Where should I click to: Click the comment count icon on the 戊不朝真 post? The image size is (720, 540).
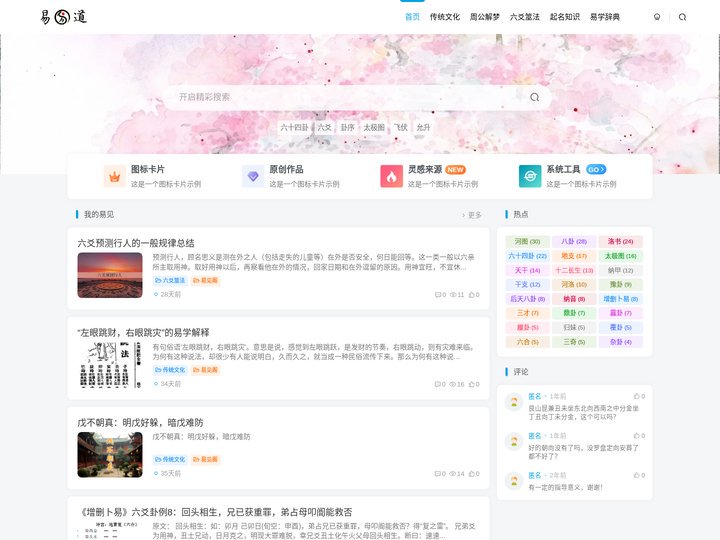click(x=438, y=473)
